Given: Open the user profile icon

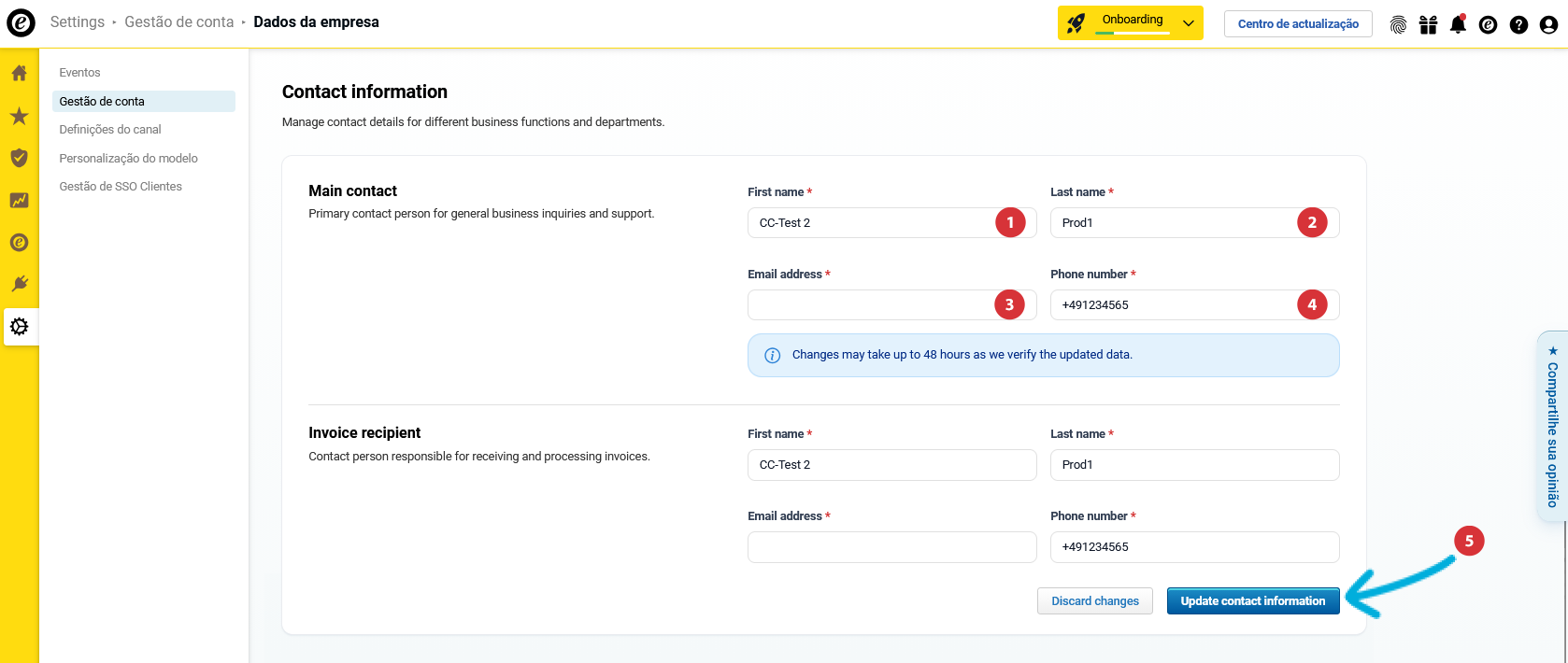Looking at the screenshot, I should (x=1548, y=24).
